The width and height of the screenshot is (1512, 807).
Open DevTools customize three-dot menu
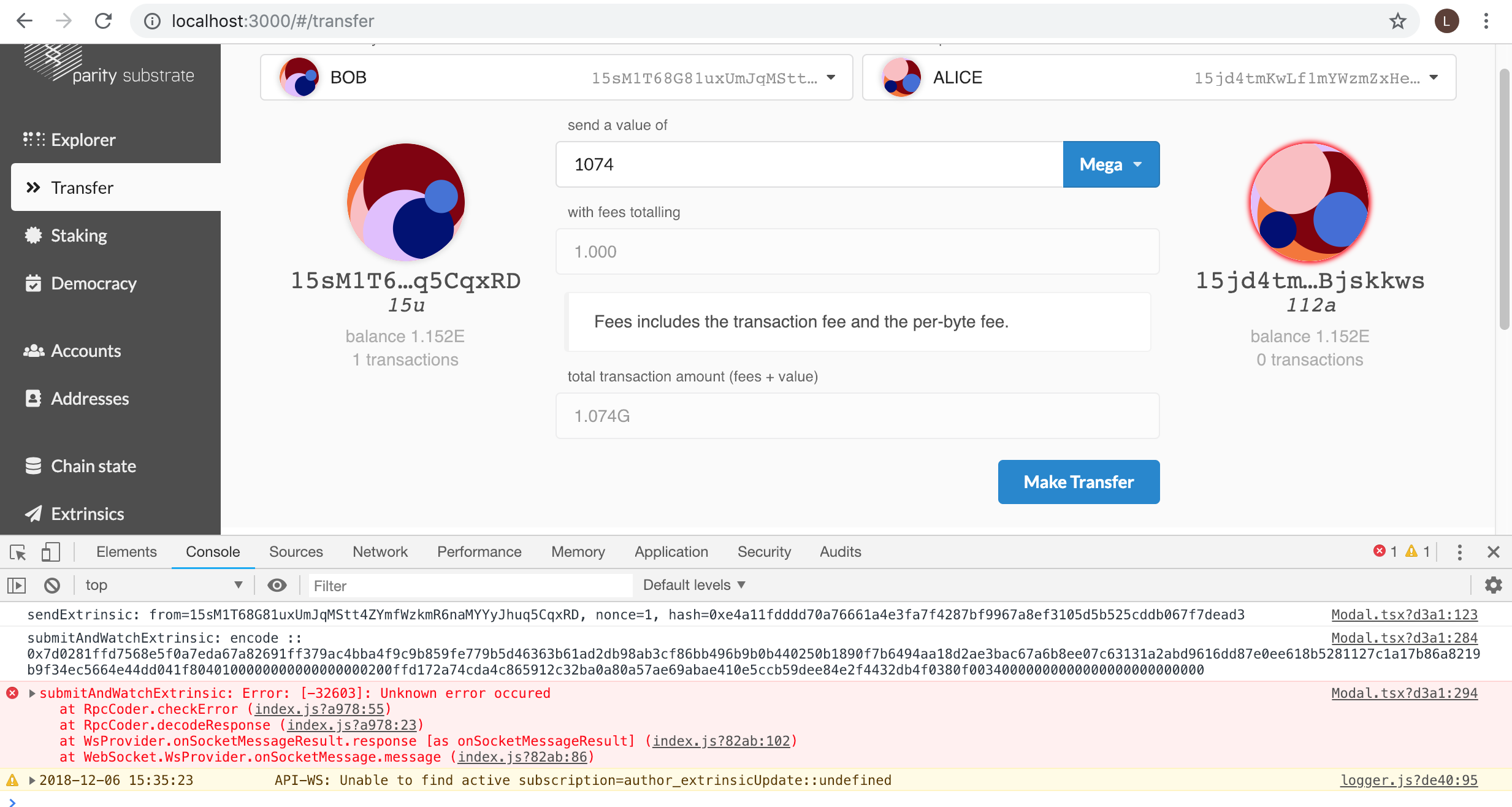pos(1460,552)
